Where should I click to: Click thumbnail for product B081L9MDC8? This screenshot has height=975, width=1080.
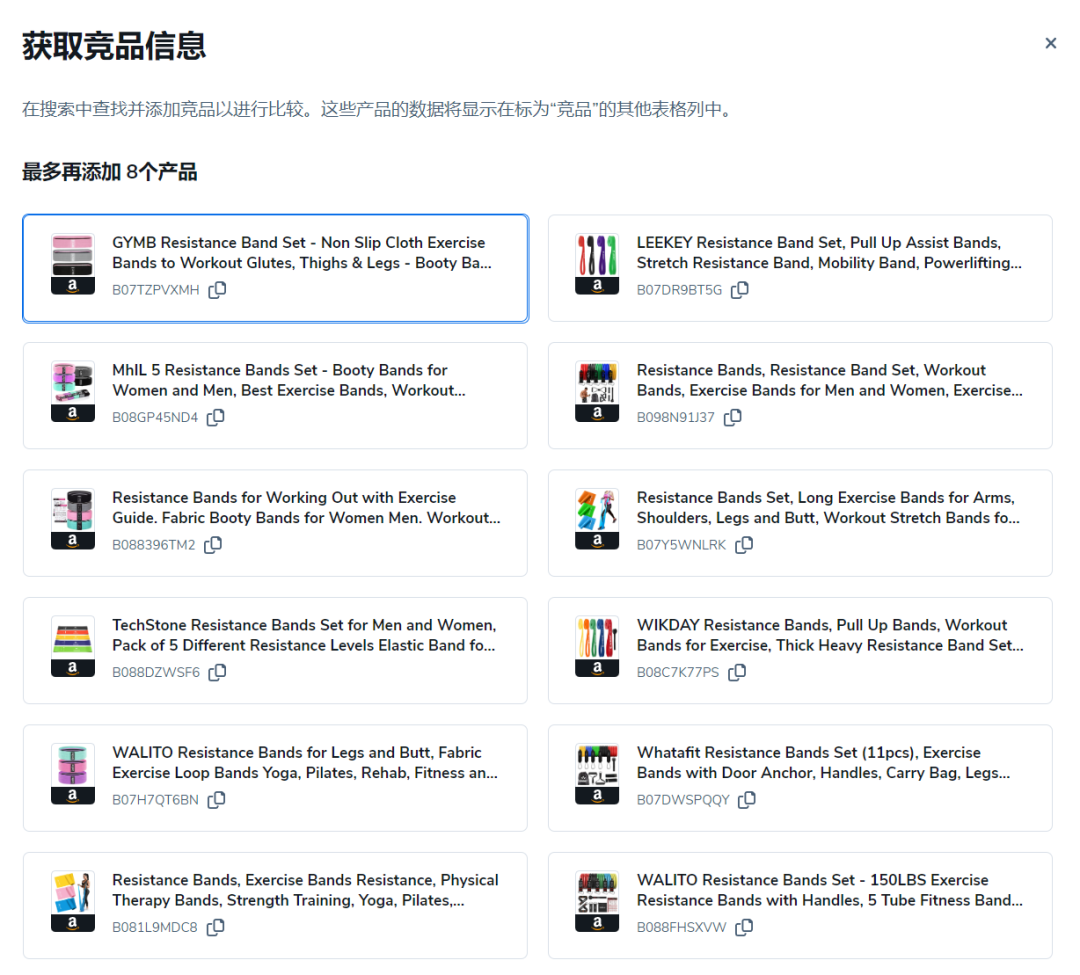(73, 901)
